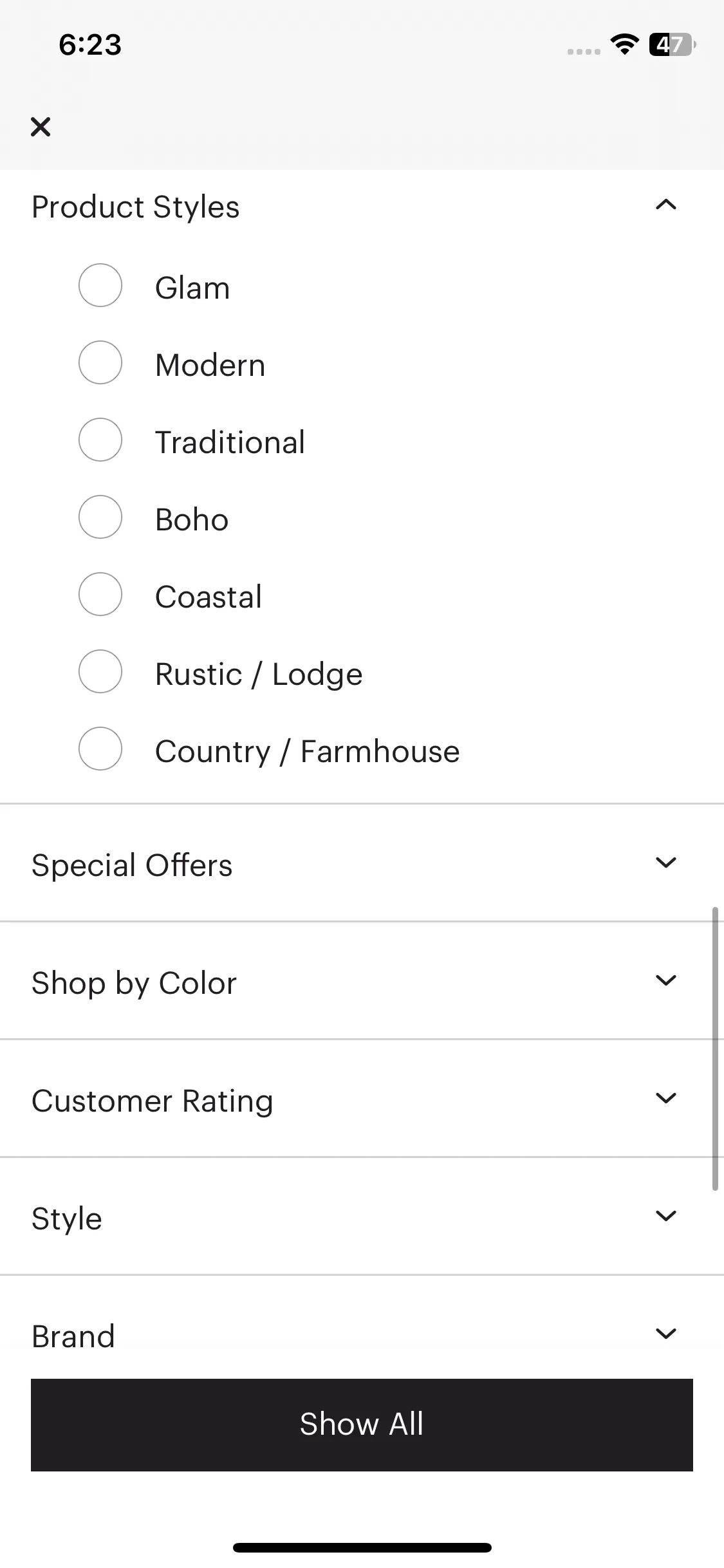The width and height of the screenshot is (724, 1568).
Task: Tap the Product Styles heading
Action: click(136, 207)
